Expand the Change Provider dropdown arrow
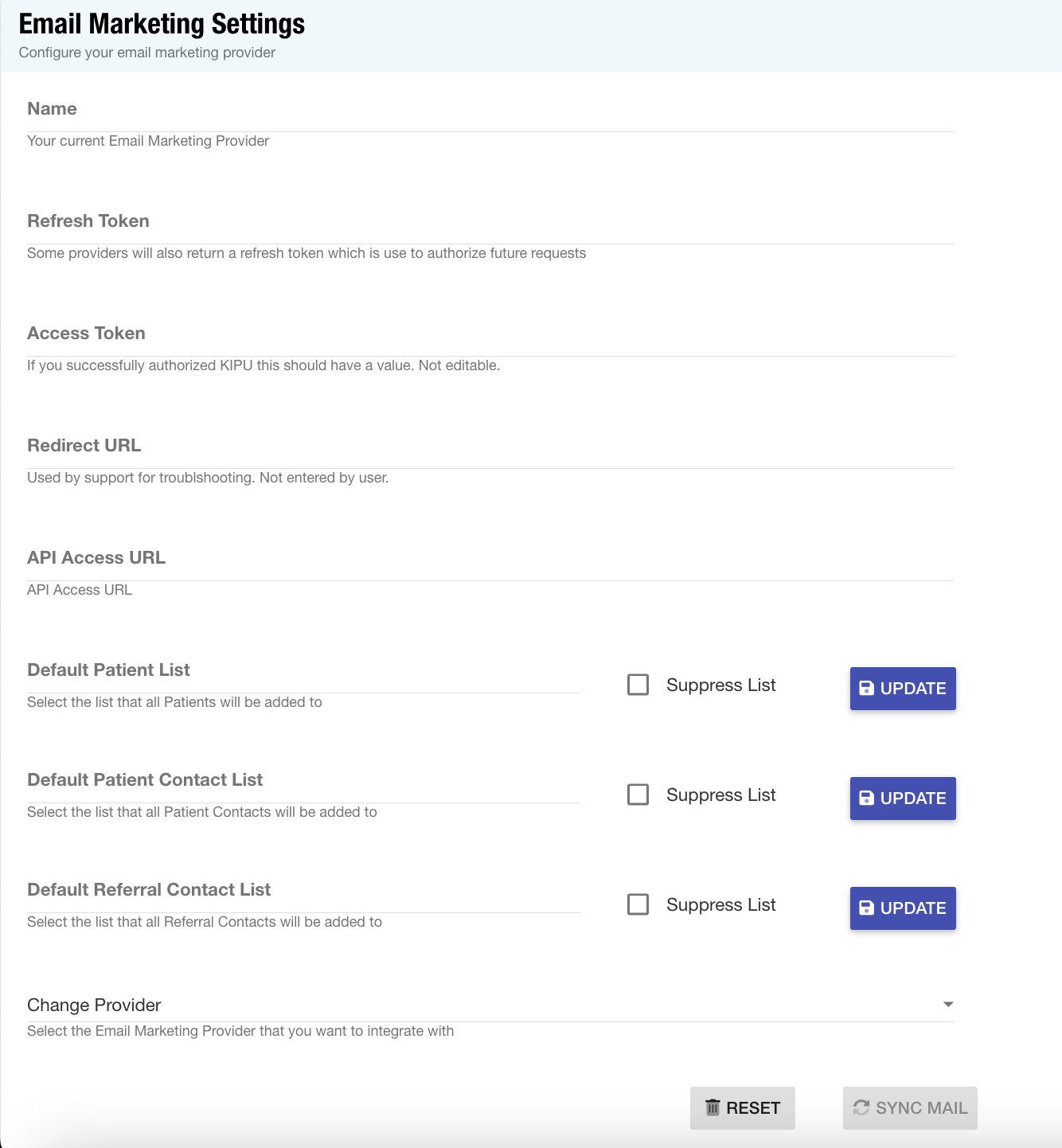This screenshot has width=1062, height=1148. coord(947,1005)
